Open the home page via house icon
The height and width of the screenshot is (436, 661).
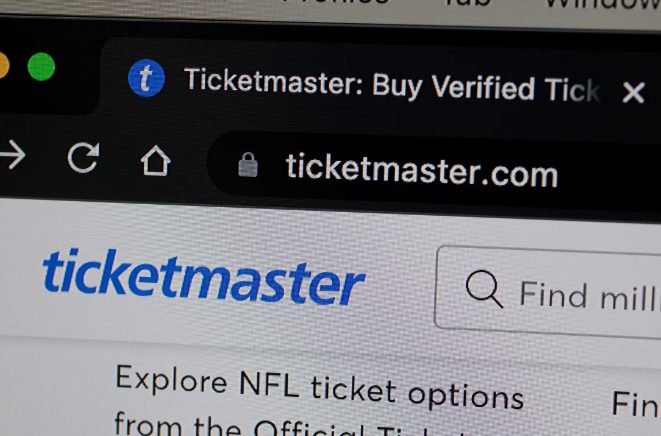pyautogui.click(x=156, y=161)
